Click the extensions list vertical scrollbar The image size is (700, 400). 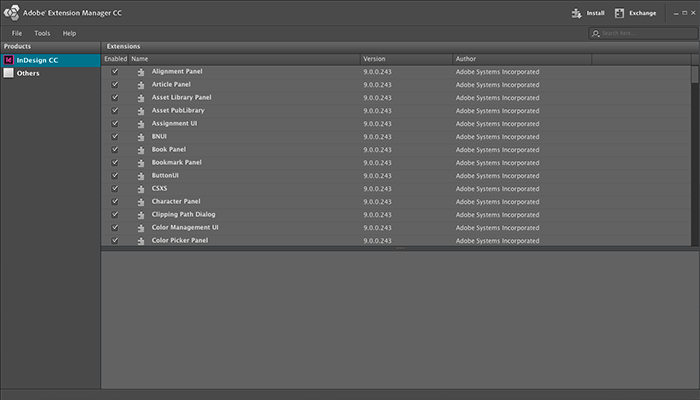pos(695,155)
